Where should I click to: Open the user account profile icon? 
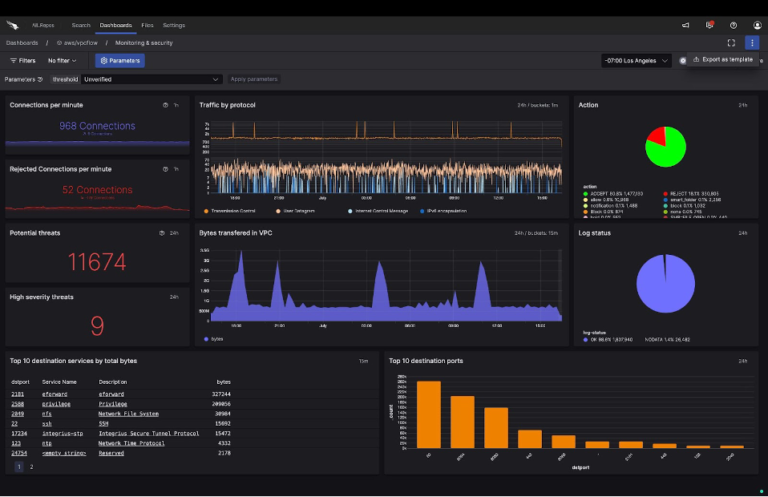tap(757, 25)
